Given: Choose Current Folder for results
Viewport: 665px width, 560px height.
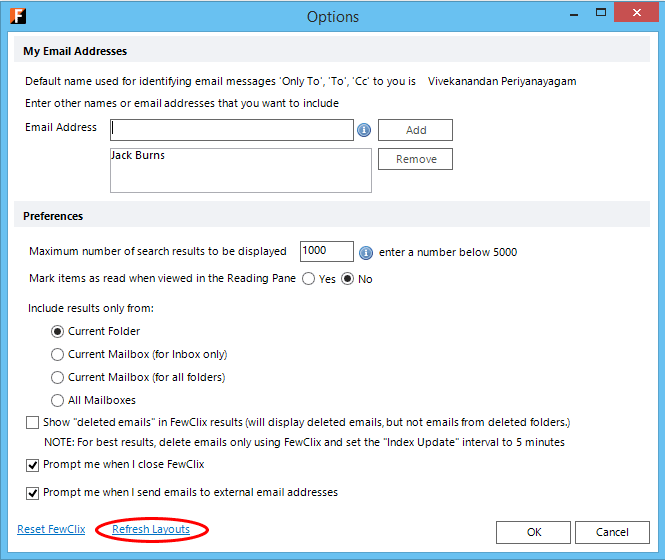Looking at the screenshot, I should (57, 331).
